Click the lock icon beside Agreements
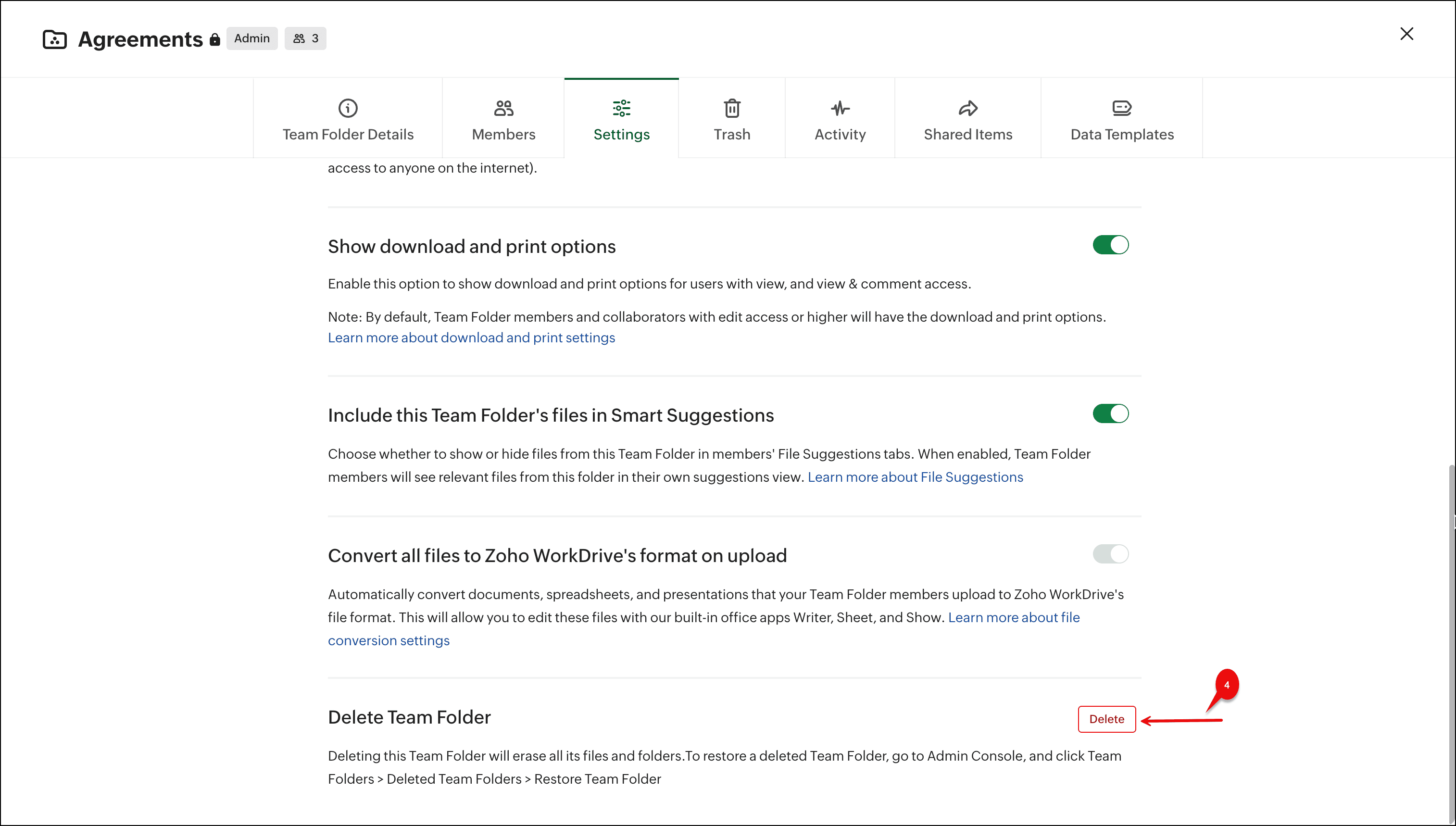The image size is (1456, 826). 214,39
